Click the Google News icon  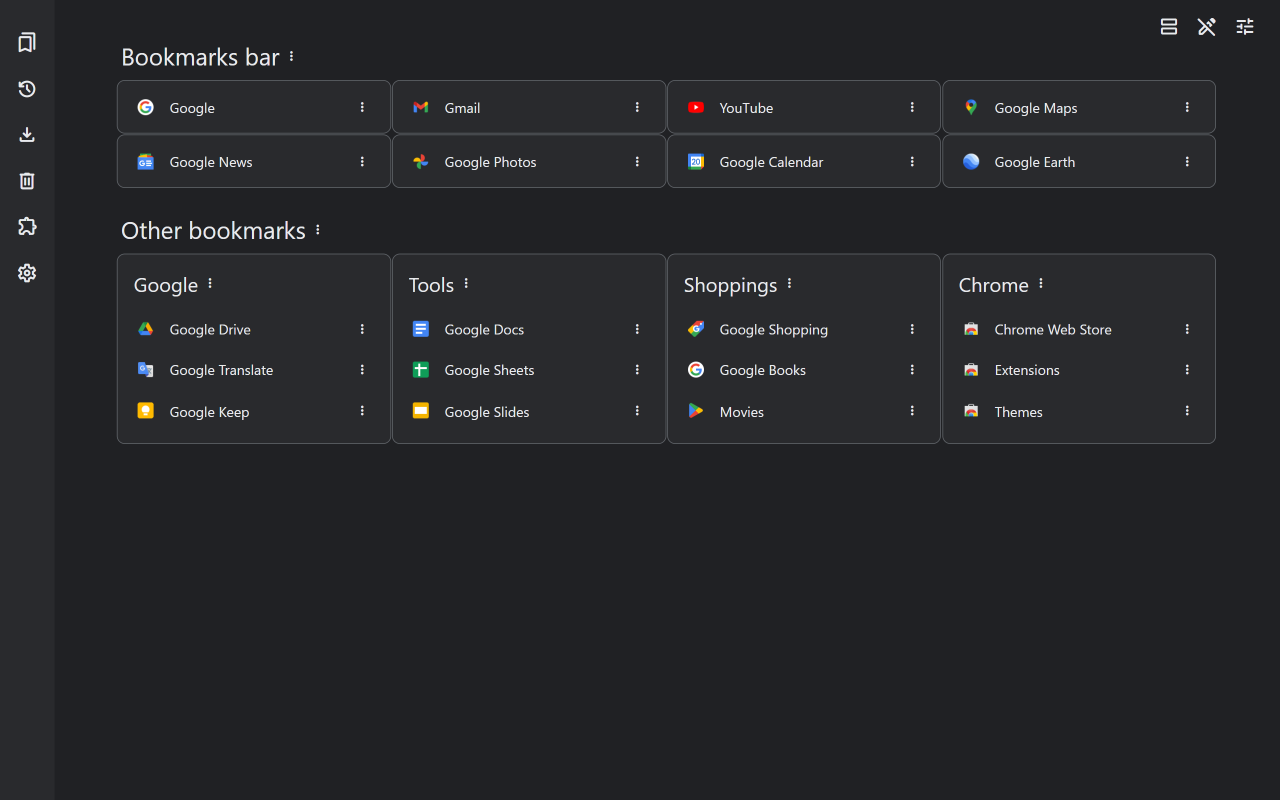(146, 161)
